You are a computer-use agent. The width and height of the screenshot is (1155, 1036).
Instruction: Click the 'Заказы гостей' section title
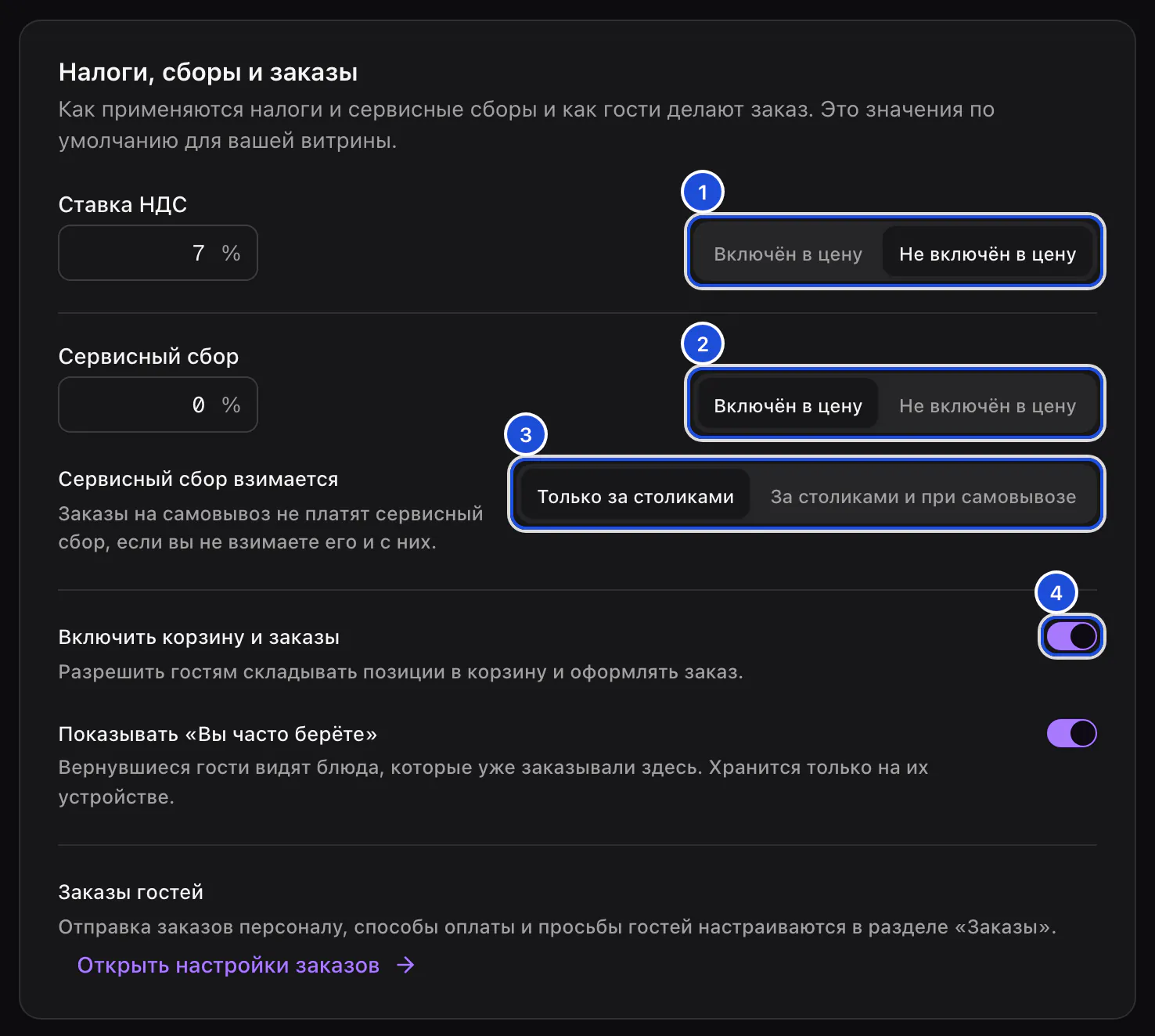131,892
